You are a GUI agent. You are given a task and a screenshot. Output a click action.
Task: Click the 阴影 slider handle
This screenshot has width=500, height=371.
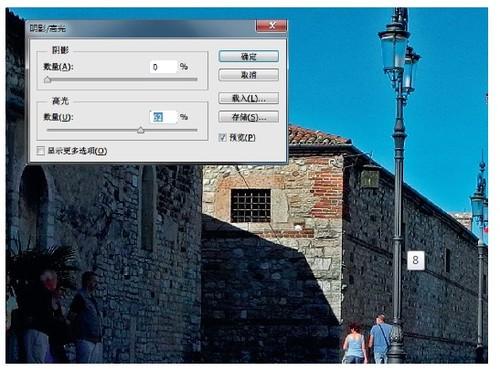tap(48, 80)
